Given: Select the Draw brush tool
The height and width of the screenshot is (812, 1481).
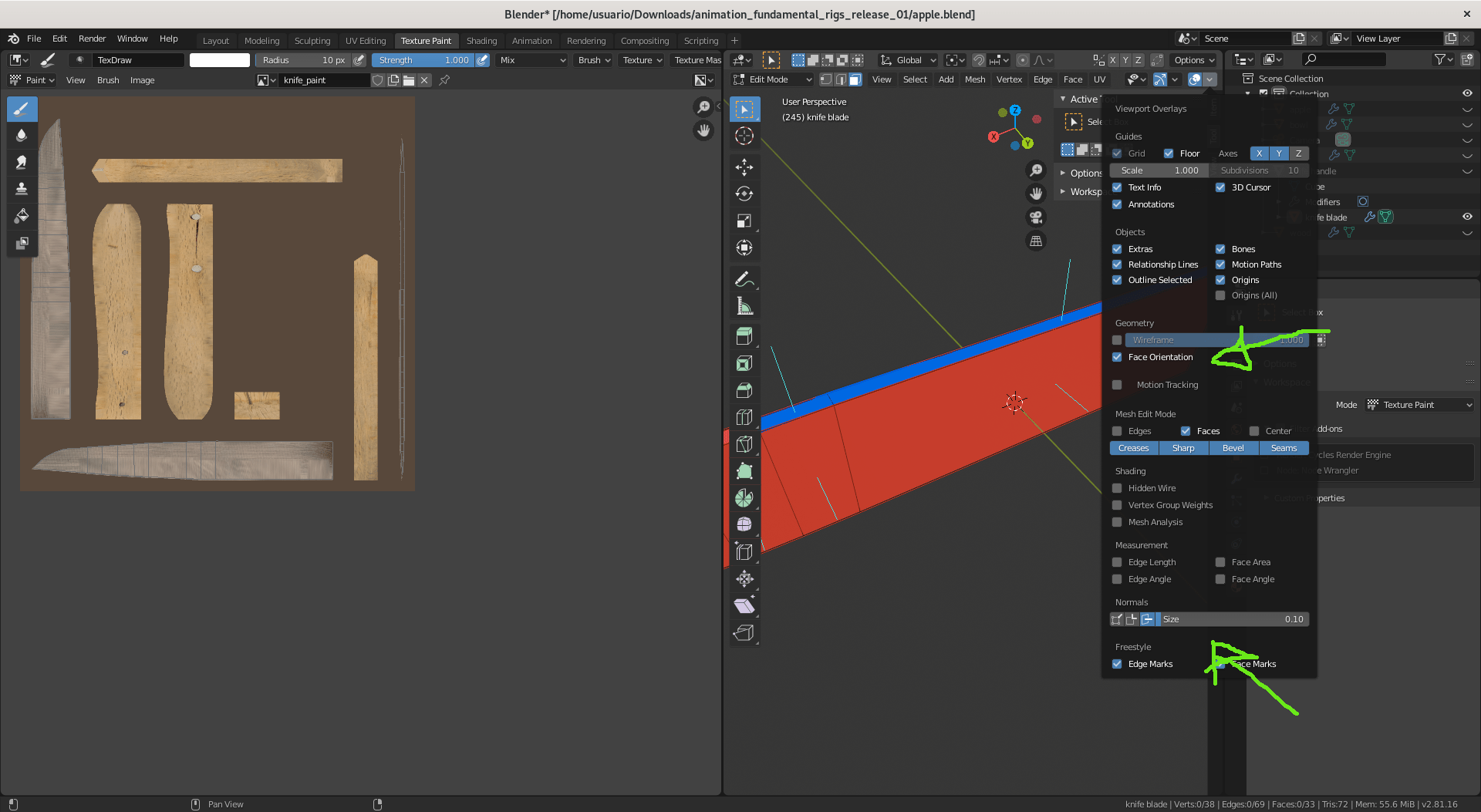Looking at the screenshot, I should pos(22,109).
